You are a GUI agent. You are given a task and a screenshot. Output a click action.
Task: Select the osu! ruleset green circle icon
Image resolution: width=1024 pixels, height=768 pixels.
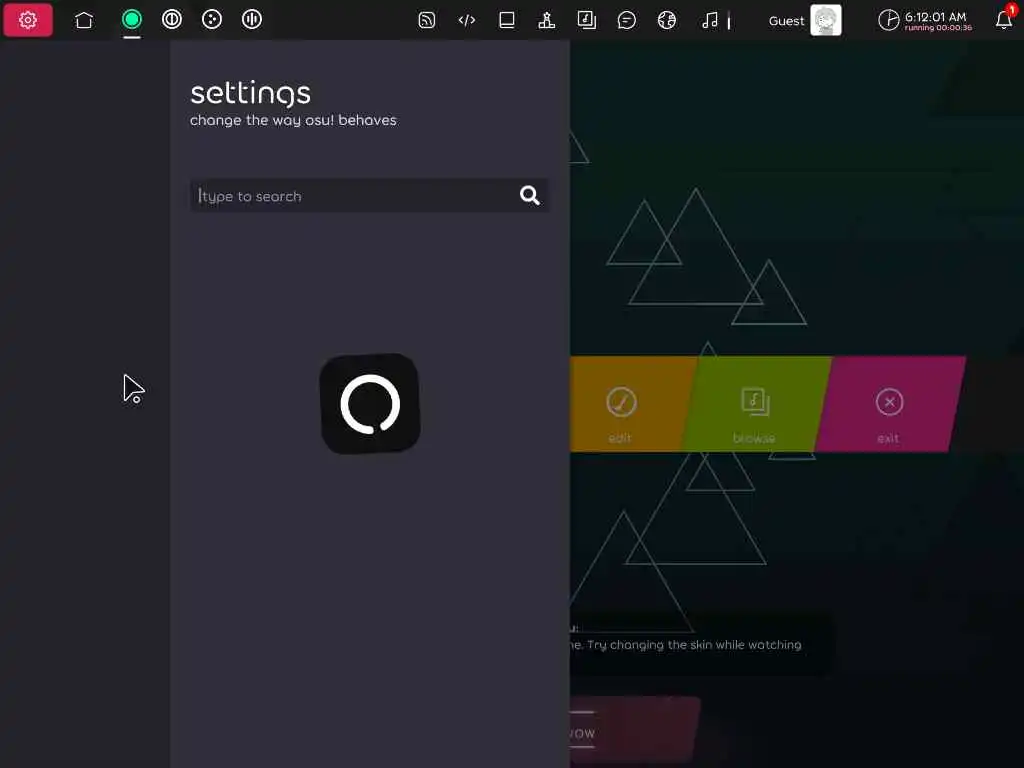pyautogui.click(x=132, y=20)
